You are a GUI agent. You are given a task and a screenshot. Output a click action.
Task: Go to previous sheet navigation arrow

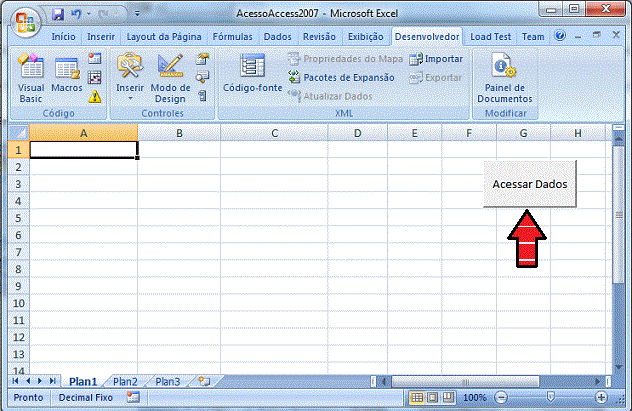pyautogui.click(x=28, y=381)
